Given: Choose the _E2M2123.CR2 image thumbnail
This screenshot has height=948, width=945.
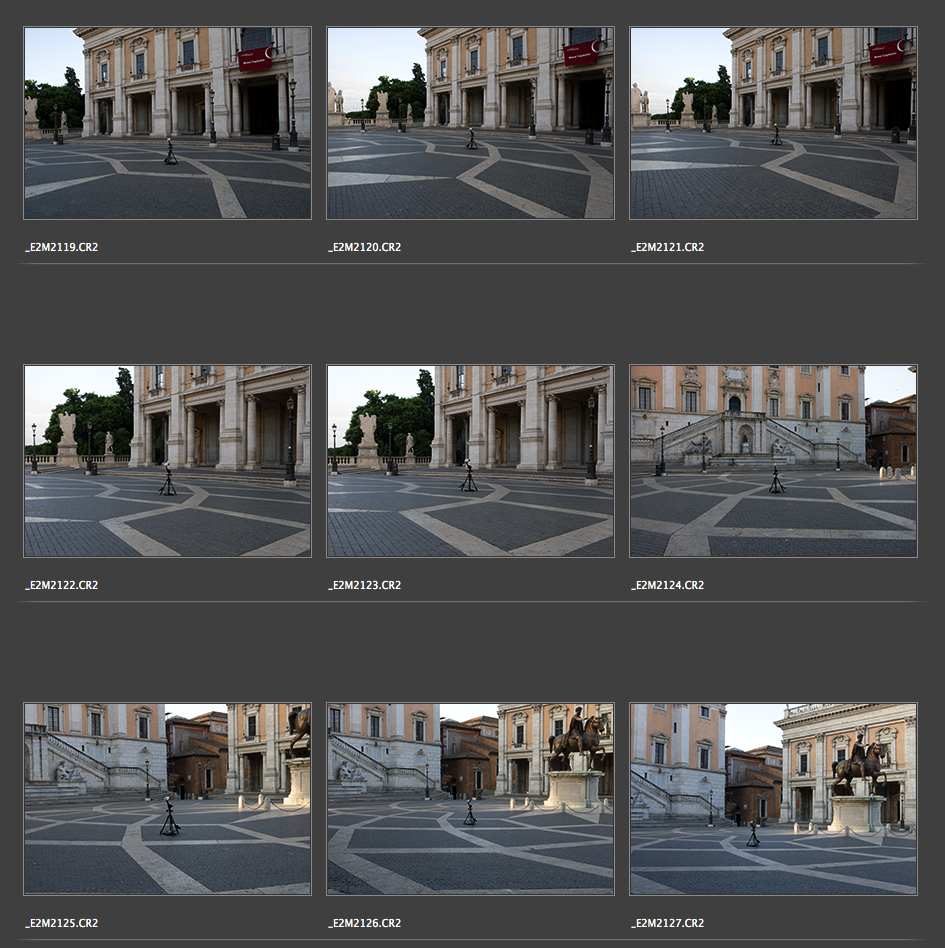Looking at the screenshot, I should point(470,461).
